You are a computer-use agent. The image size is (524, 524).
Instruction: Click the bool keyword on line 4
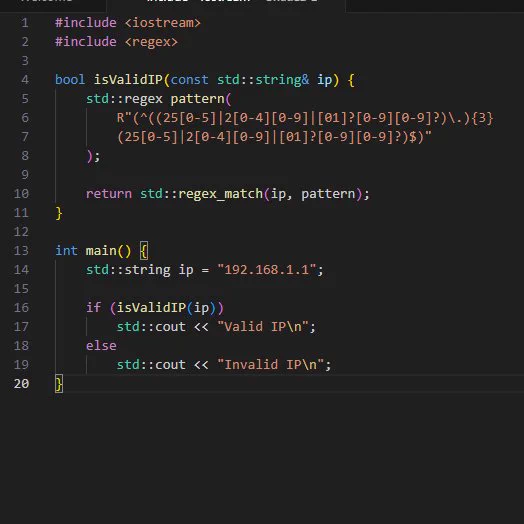(70, 80)
